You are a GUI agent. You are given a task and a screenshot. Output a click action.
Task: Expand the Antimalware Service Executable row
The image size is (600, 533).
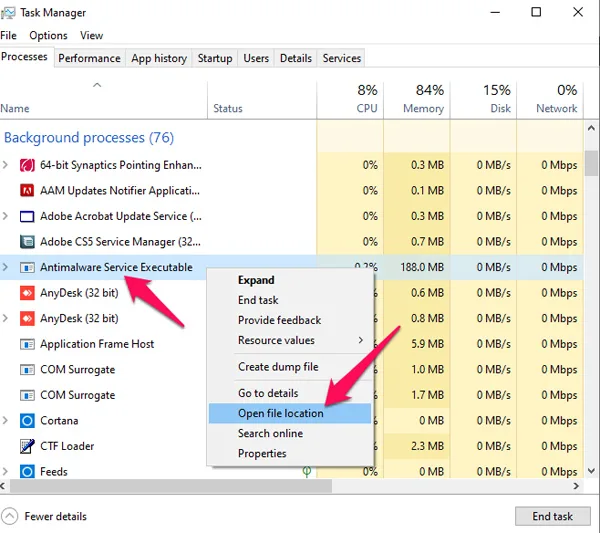[5, 267]
